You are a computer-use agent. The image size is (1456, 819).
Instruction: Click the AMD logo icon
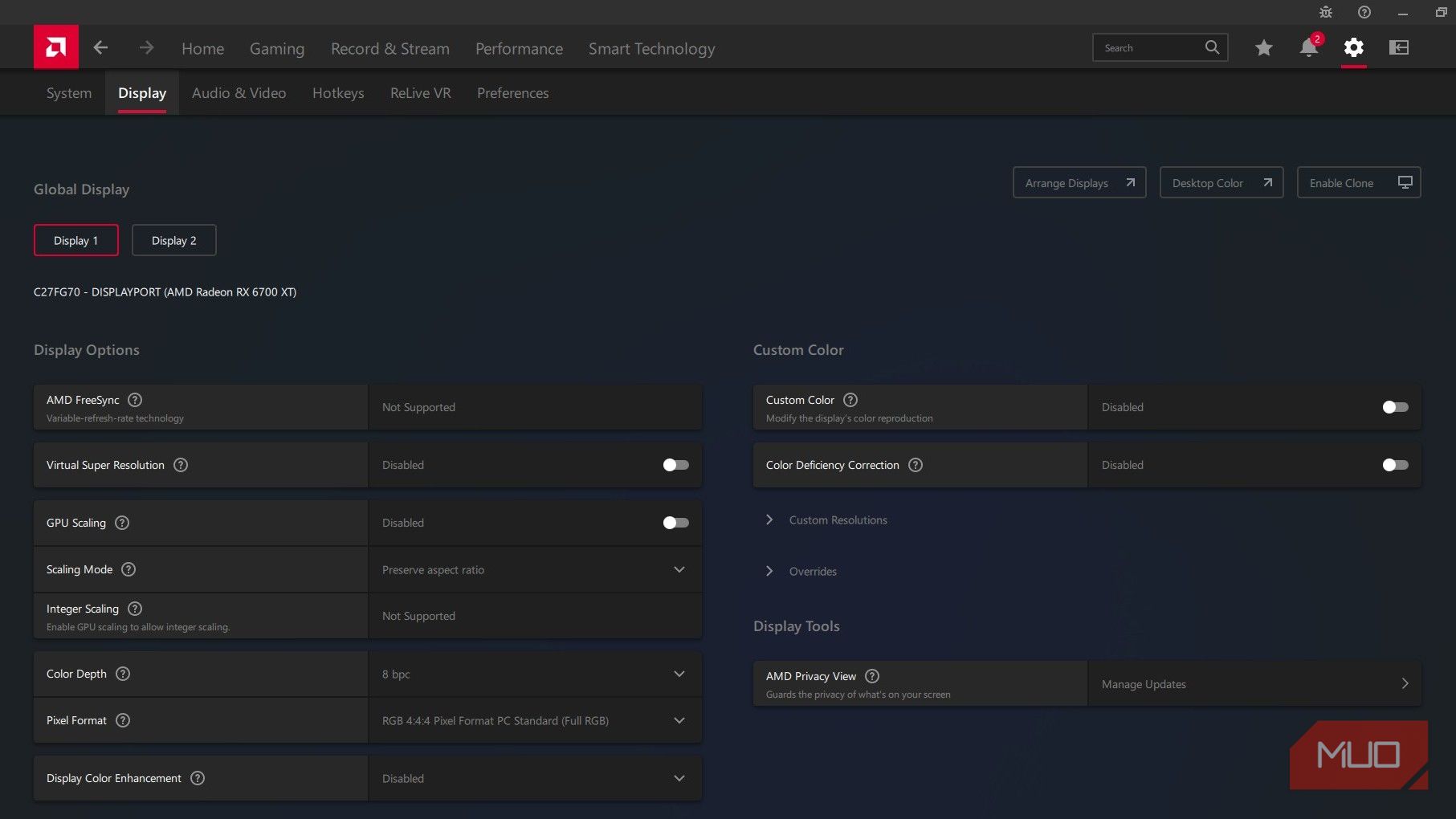[56, 47]
